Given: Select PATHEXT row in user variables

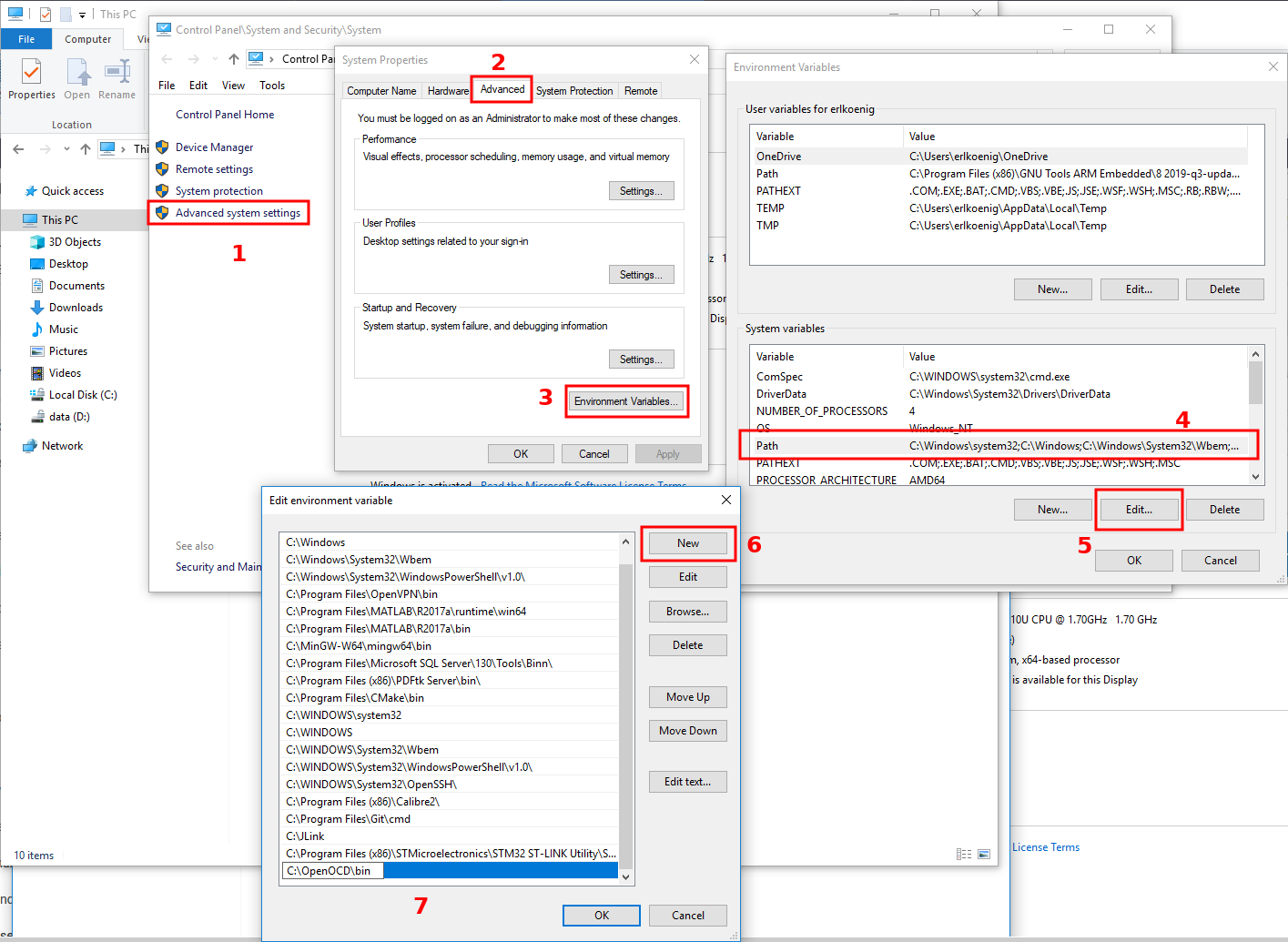Looking at the screenshot, I should 999,191.
